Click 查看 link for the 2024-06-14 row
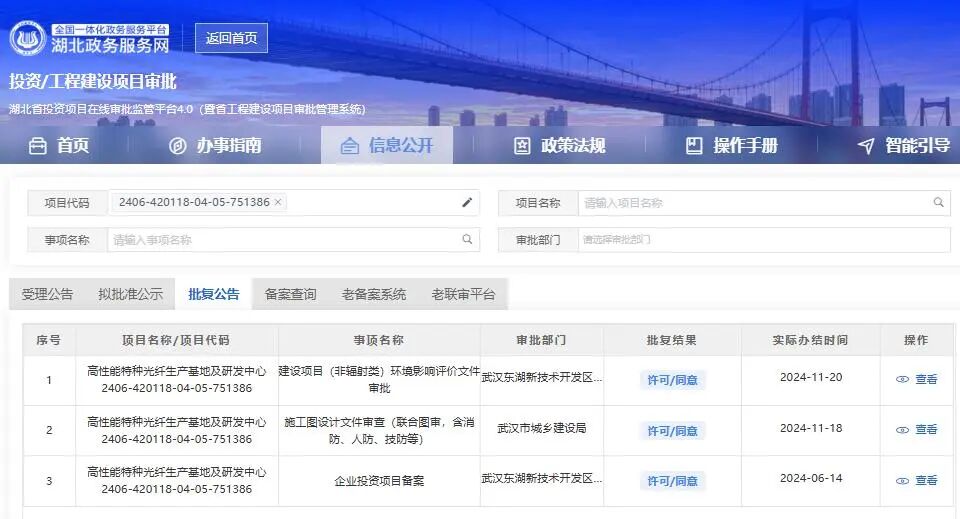 926,480
